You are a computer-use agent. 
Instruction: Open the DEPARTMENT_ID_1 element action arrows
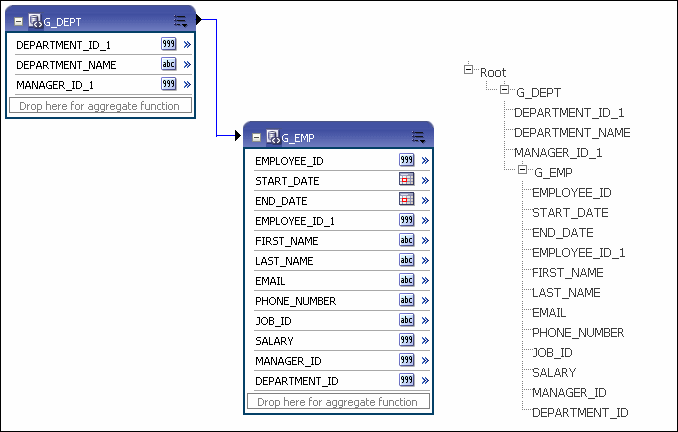(187, 45)
